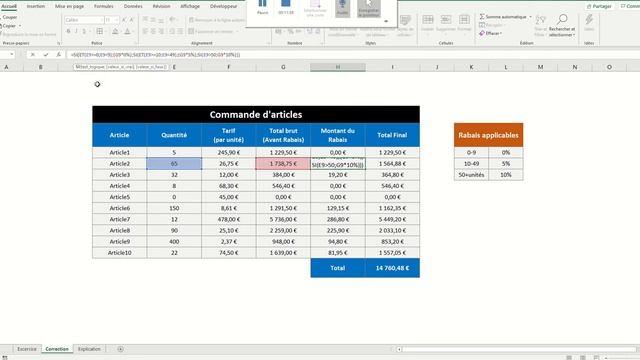Click the horizontal scrollbar left arrow

point(399,349)
